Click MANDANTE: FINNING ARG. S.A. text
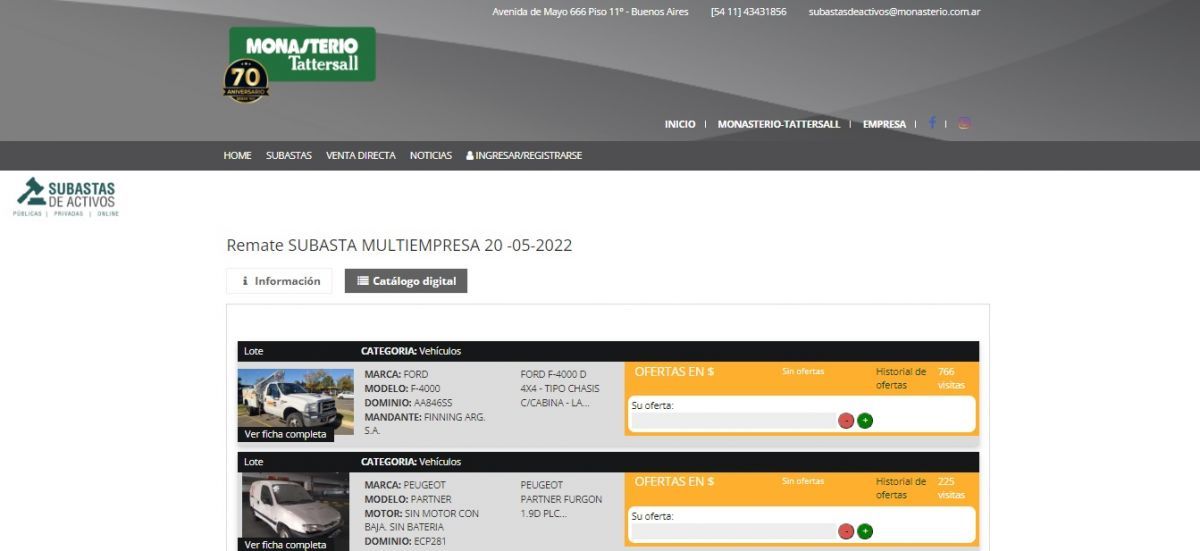Viewport: 1200px width, 551px height. (425, 423)
